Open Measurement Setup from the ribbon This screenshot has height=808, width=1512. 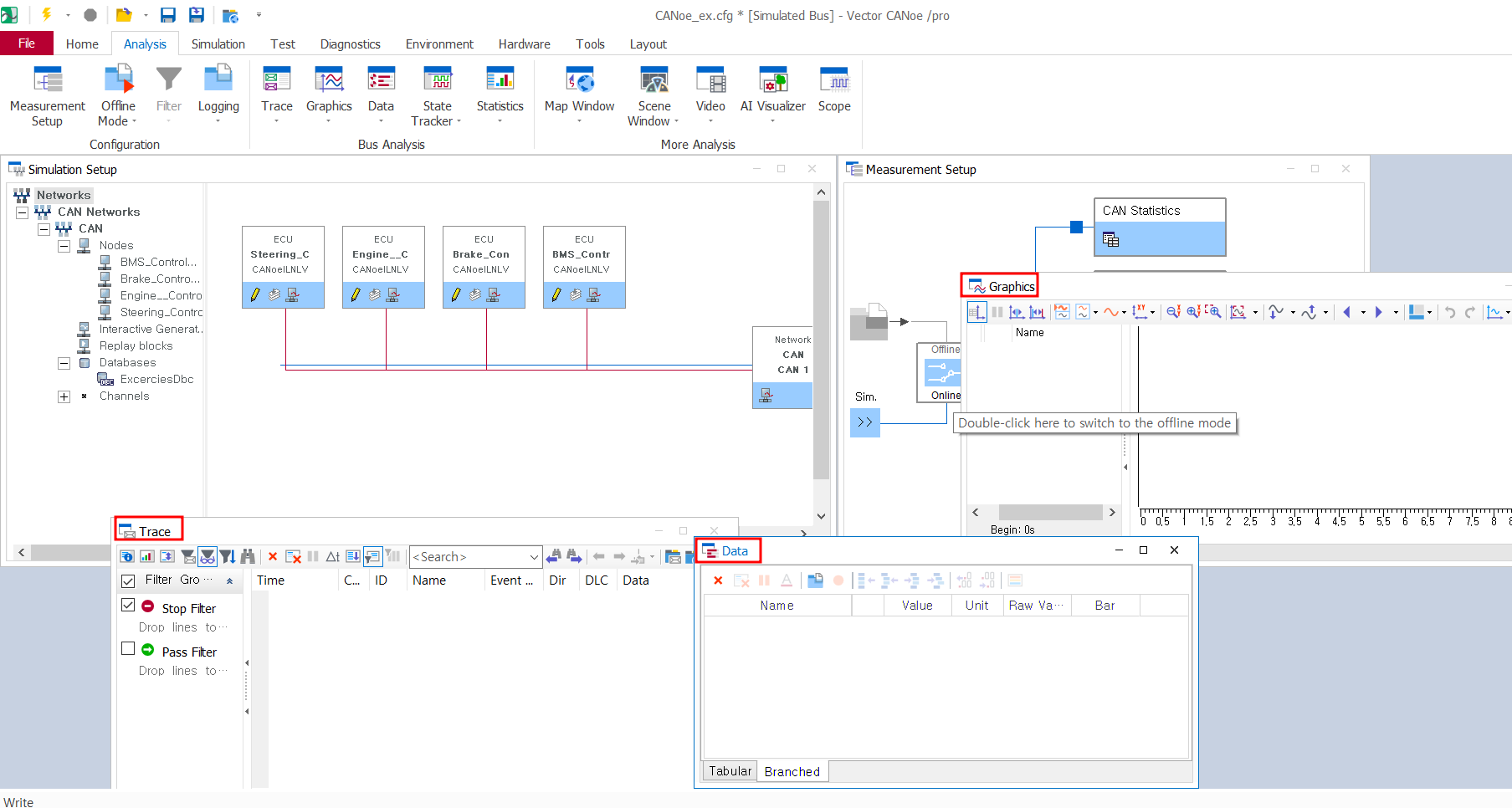pyautogui.click(x=48, y=96)
